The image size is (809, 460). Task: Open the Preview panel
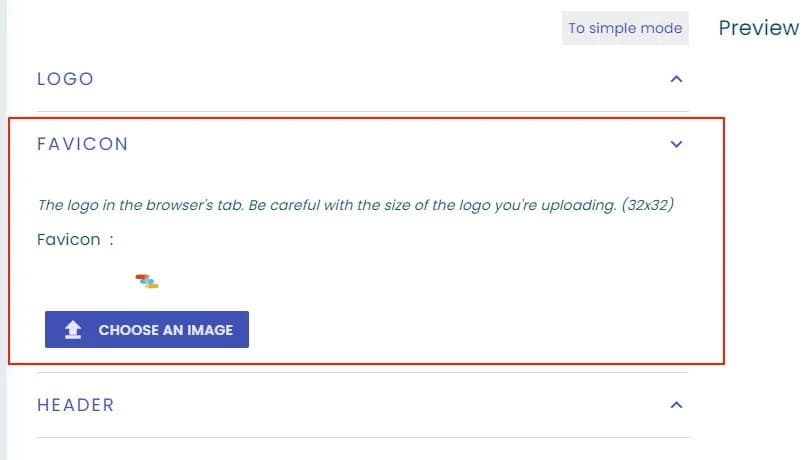[x=758, y=28]
